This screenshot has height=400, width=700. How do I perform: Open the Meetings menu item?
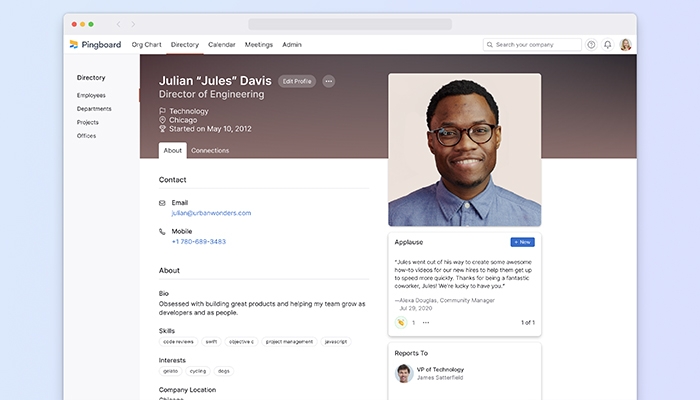[x=259, y=45]
